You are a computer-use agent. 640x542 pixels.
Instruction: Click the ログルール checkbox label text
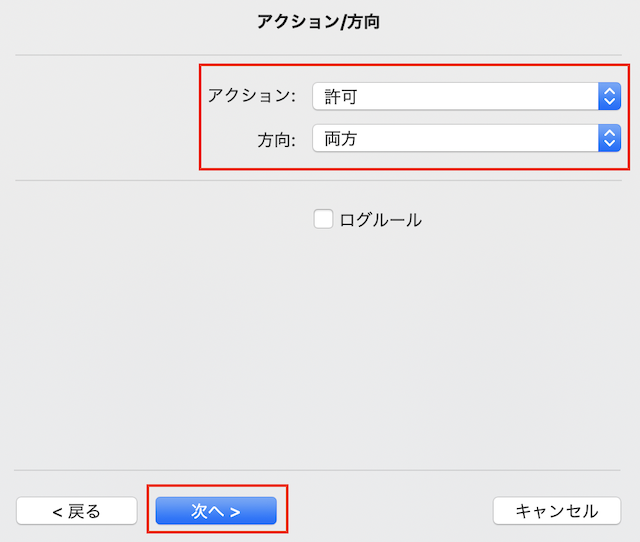(380, 220)
